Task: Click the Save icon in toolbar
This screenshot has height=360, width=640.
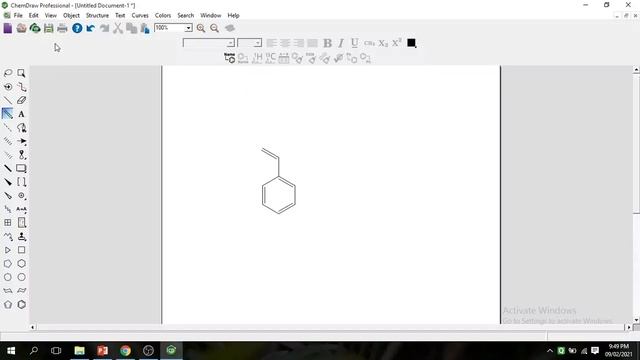Action: tap(49, 28)
